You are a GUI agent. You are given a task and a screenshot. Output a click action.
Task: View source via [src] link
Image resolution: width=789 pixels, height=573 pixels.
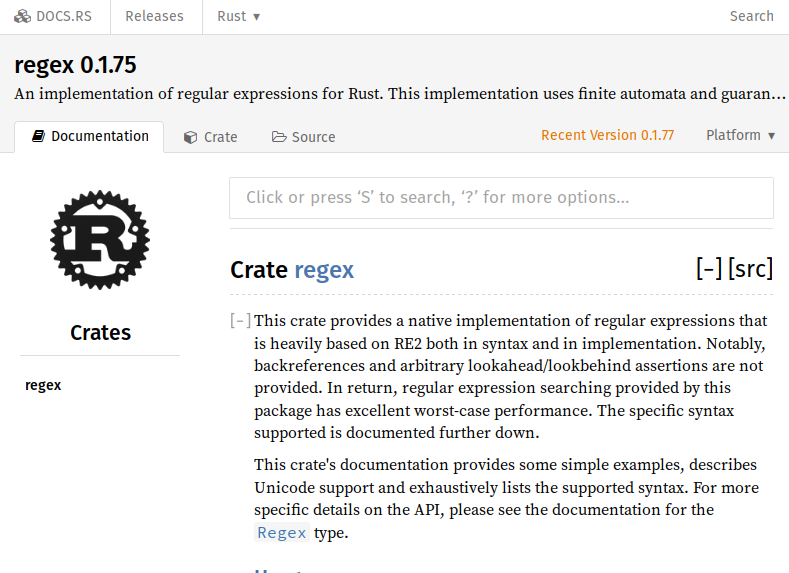750,269
